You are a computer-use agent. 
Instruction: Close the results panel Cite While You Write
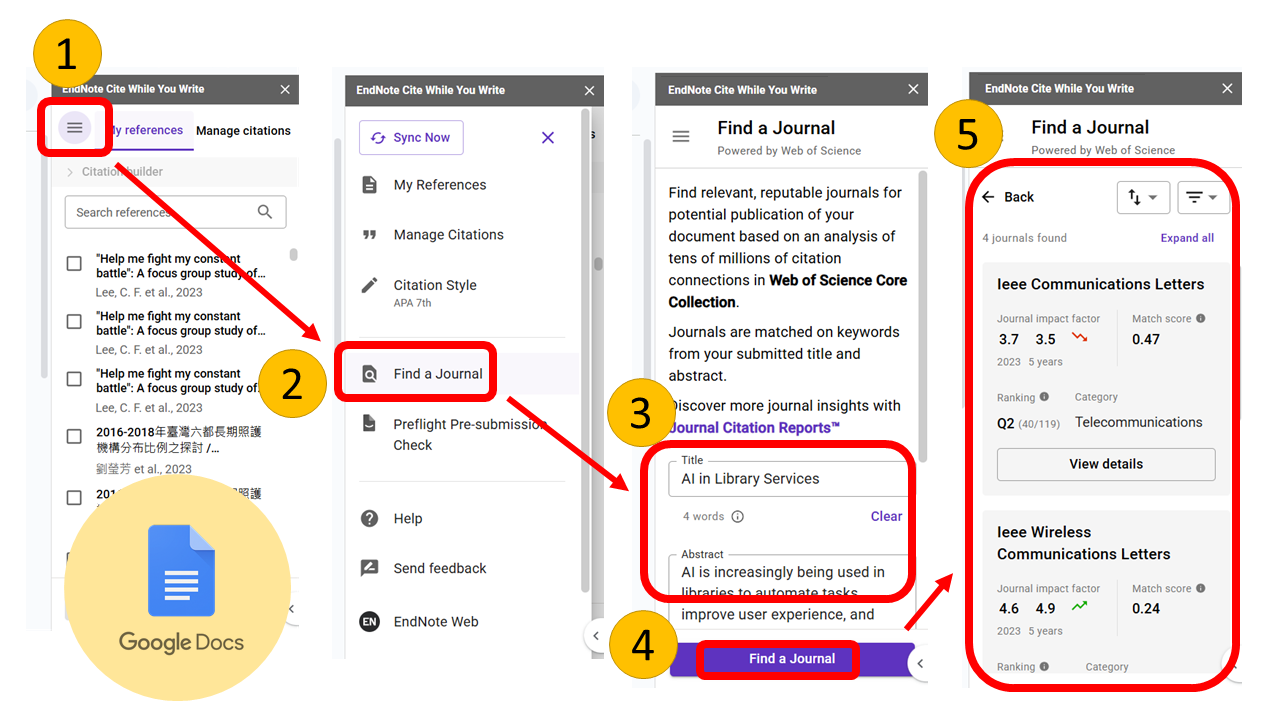(1227, 88)
